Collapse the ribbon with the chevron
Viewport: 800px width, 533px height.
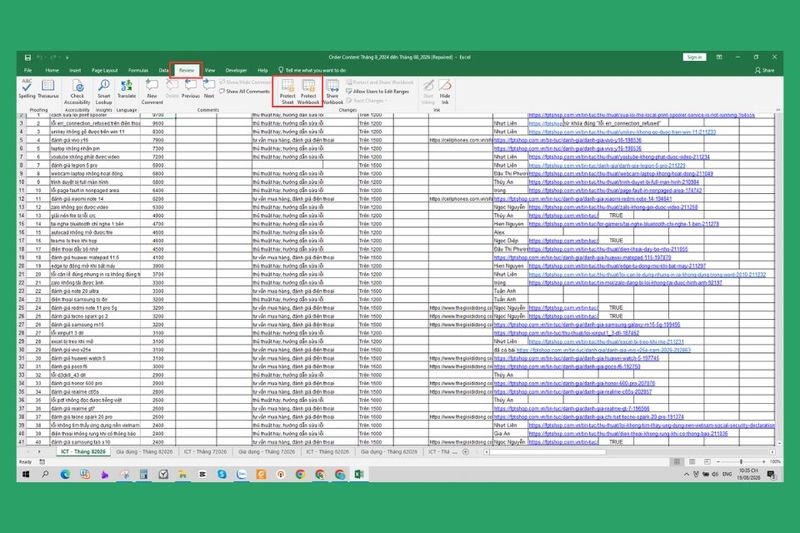tap(778, 110)
